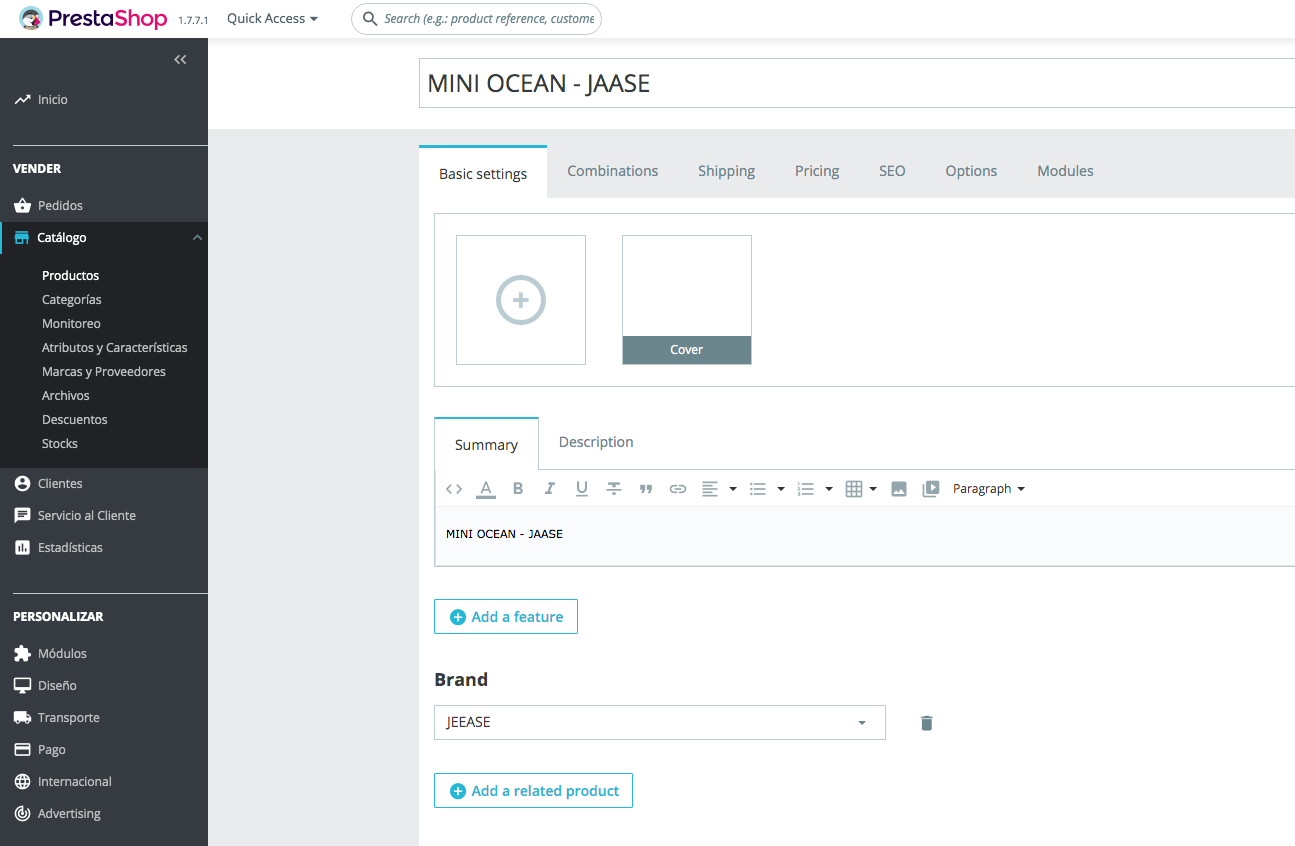1295x846 pixels.
Task: Collapse the sidebar with double chevron icon
Action: coord(180,60)
